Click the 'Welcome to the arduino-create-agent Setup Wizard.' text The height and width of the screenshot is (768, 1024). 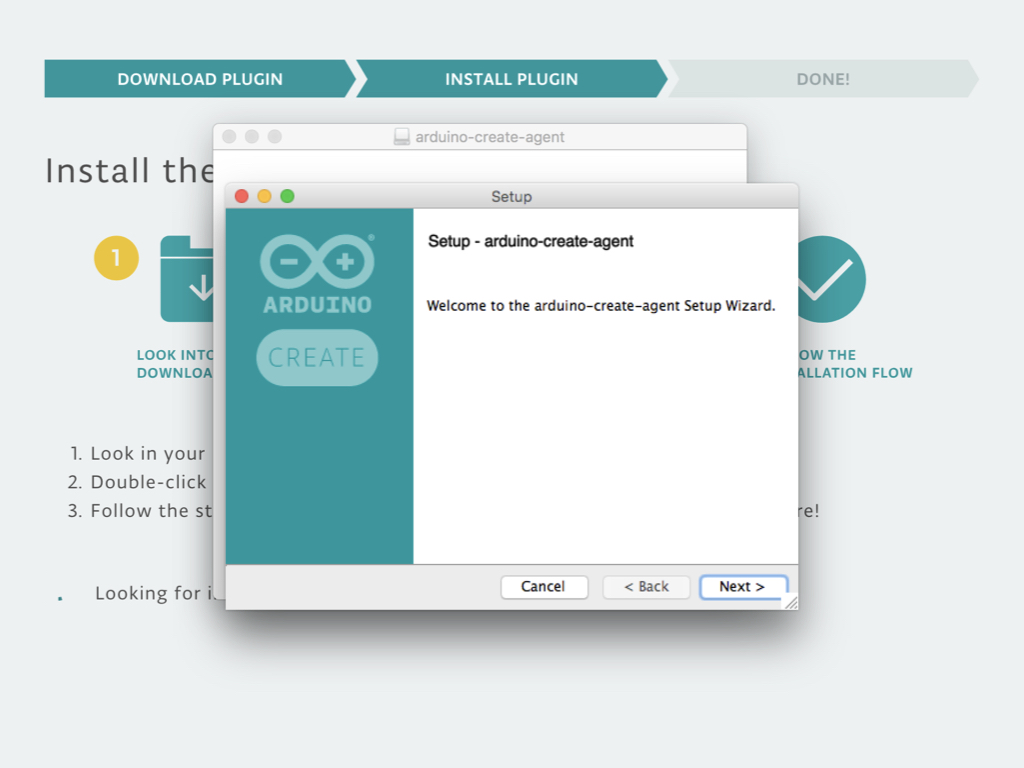[601, 306]
